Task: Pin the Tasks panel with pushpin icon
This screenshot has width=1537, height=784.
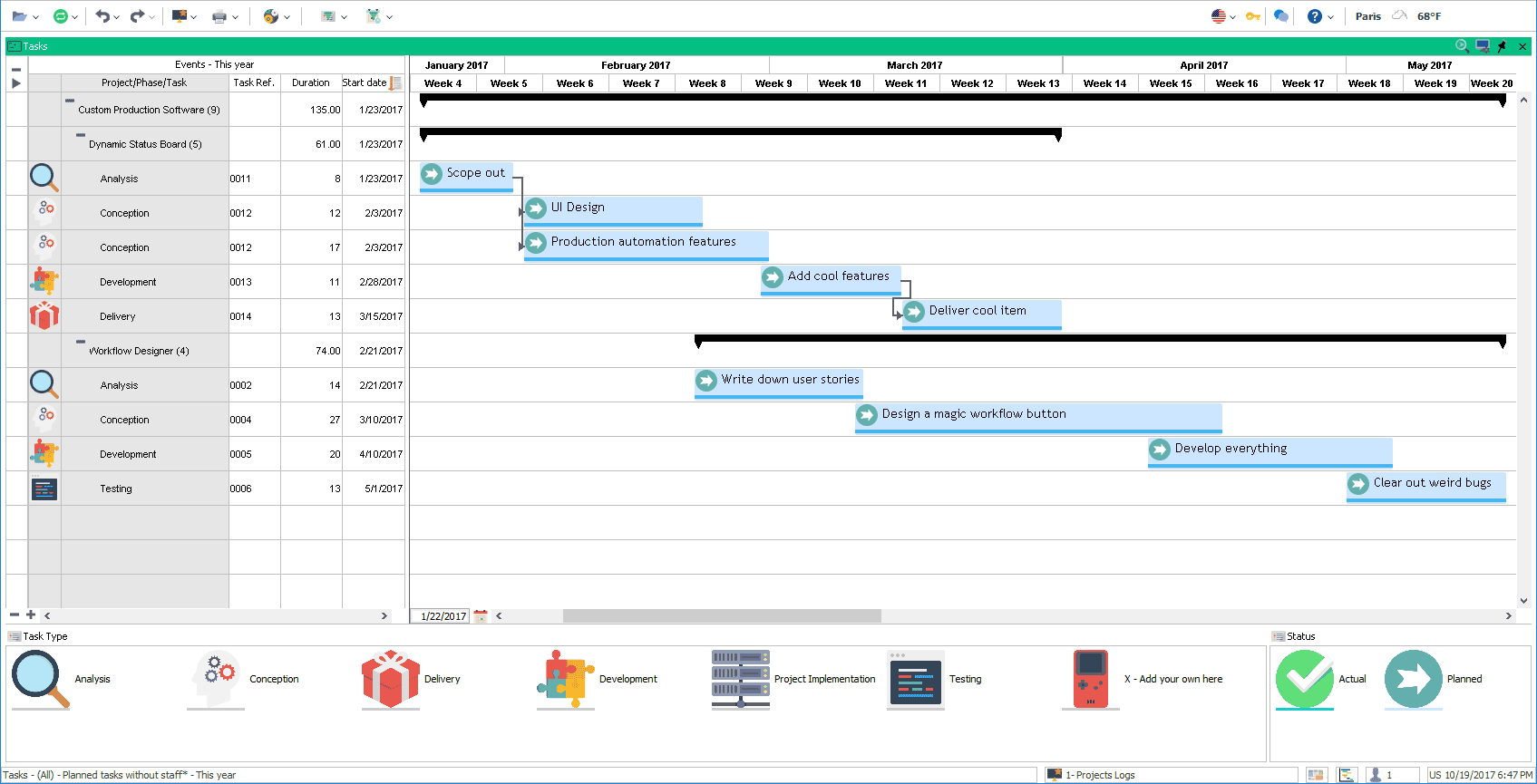Action: click(x=1503, y=46)
